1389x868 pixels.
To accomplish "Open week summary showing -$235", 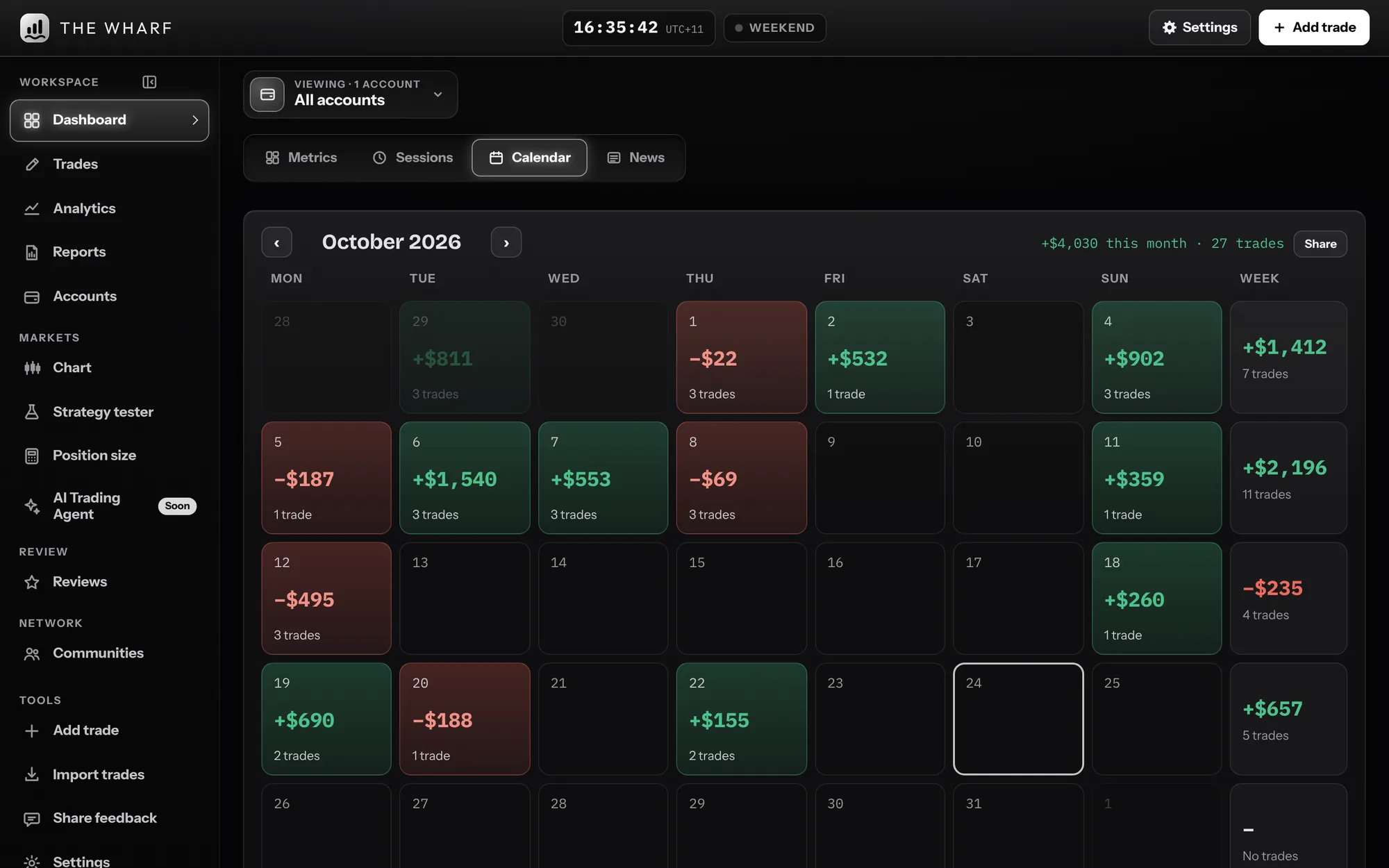I will click(x=1288, y=599).
